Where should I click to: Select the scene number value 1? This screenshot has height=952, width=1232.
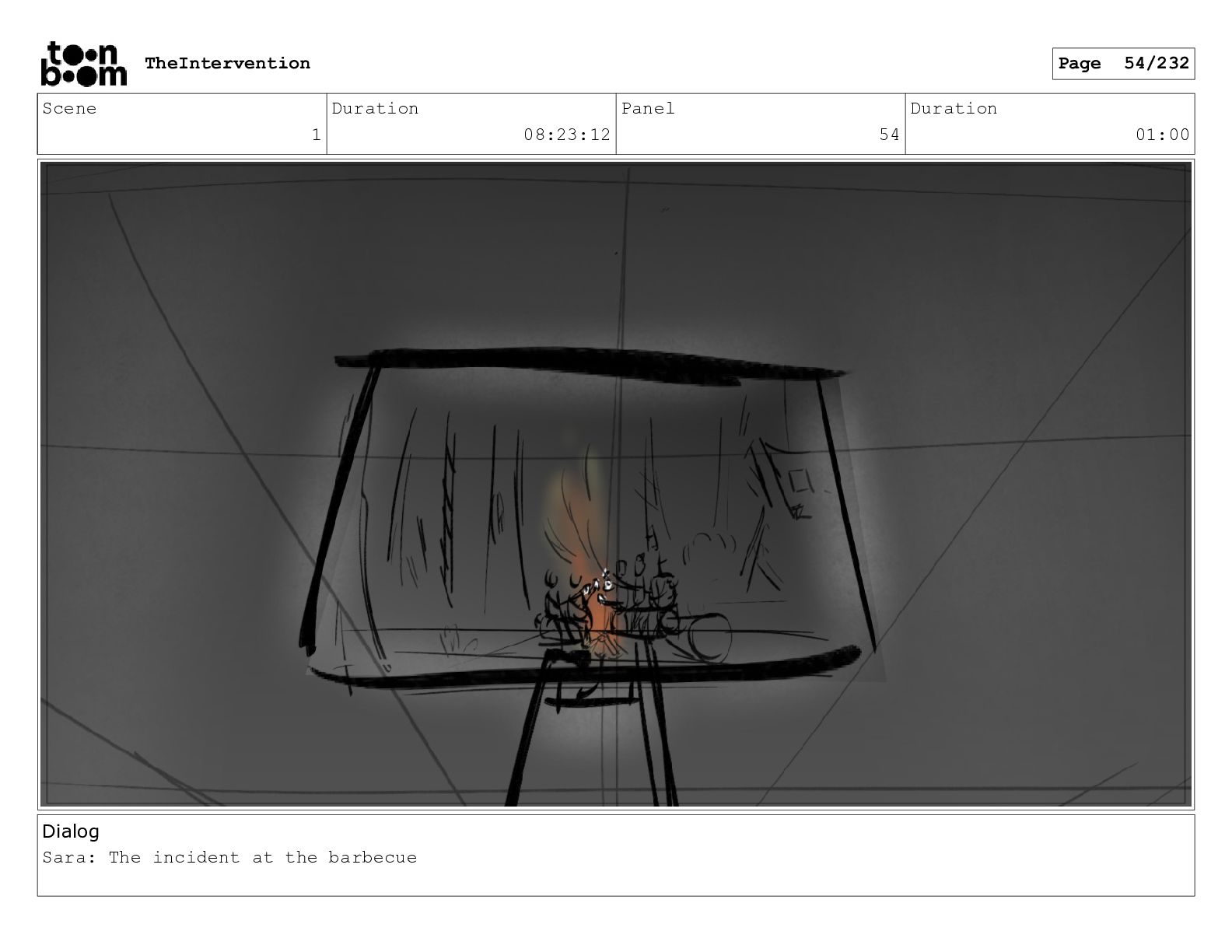(x=316, y=135)
